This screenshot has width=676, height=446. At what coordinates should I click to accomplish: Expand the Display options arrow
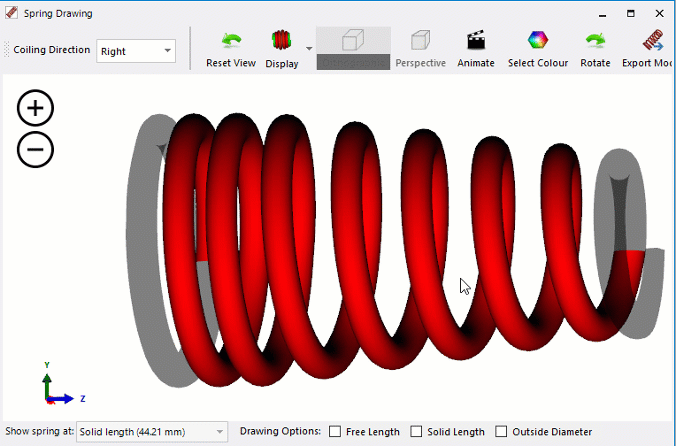coord(309,49)
